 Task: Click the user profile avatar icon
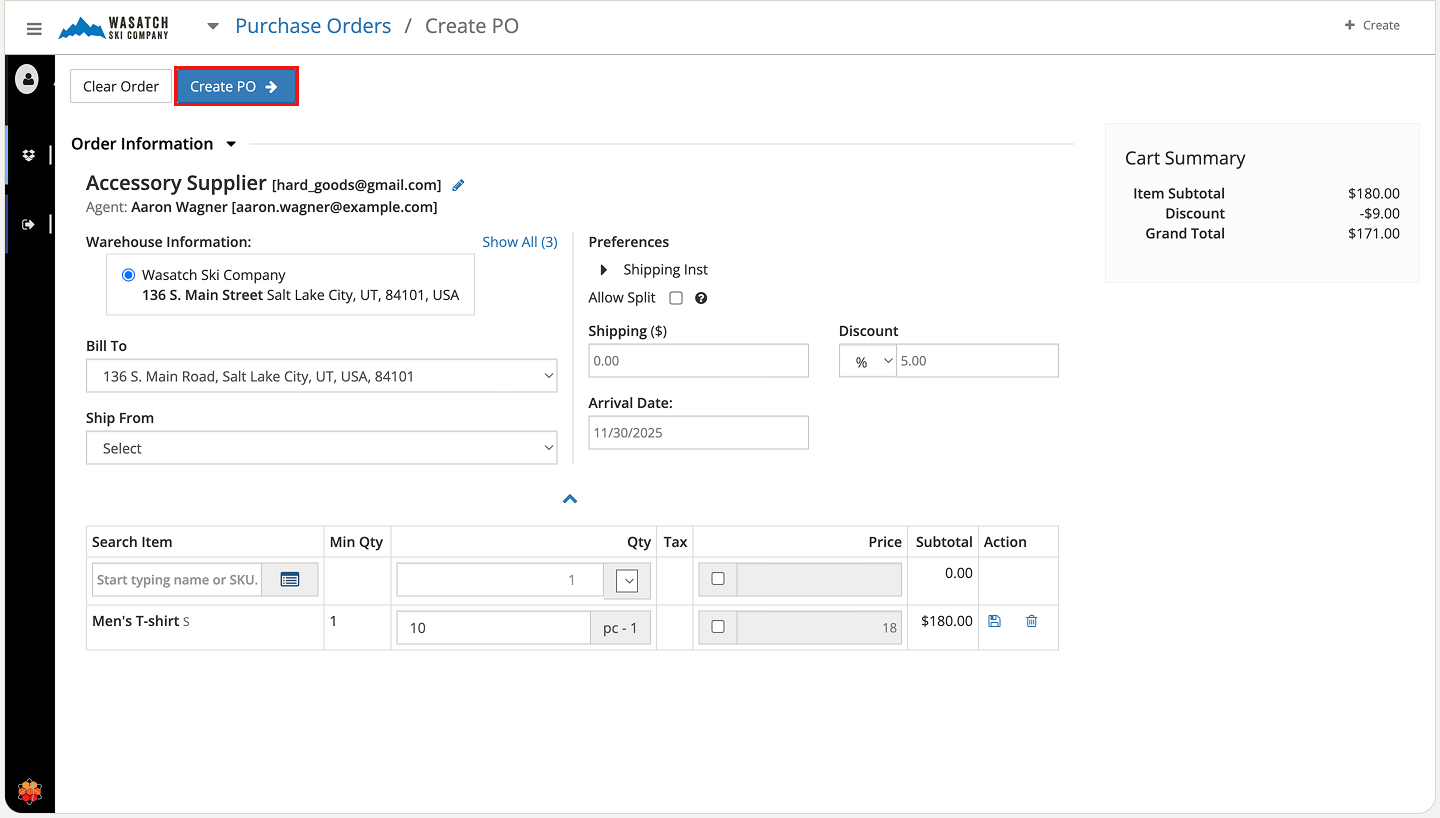point(27,79)
